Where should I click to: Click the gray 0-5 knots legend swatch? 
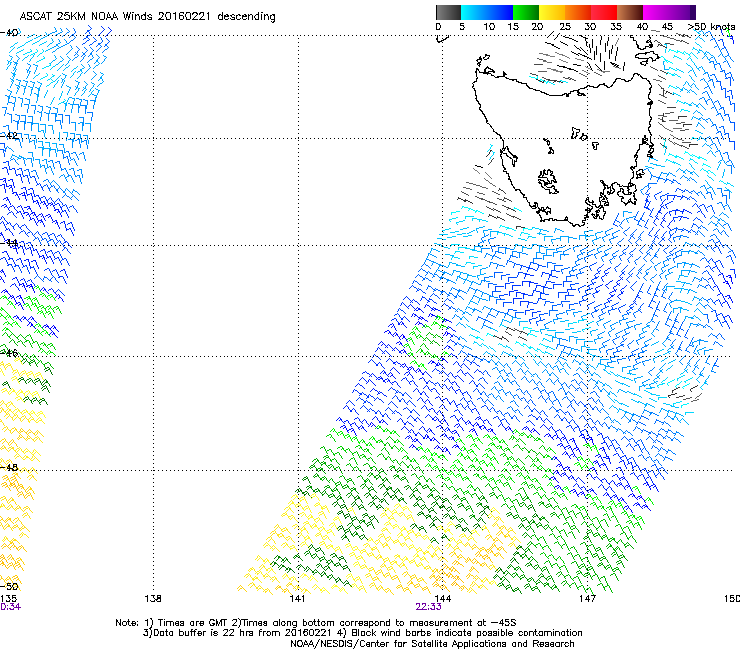pos(448,12)
